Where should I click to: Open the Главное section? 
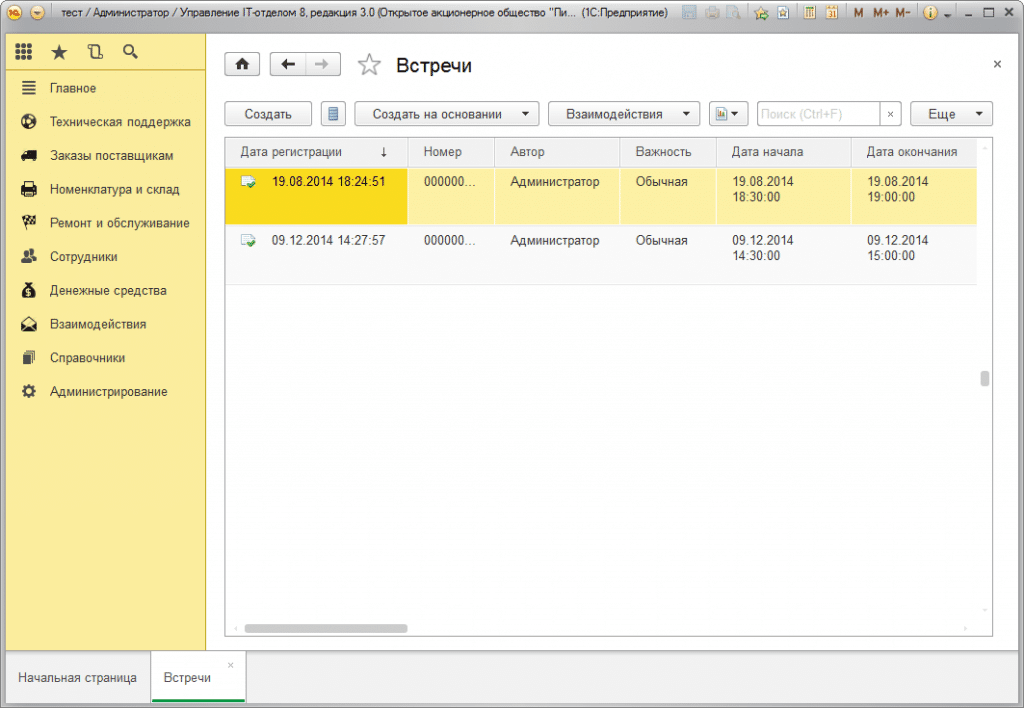(72, 88)
